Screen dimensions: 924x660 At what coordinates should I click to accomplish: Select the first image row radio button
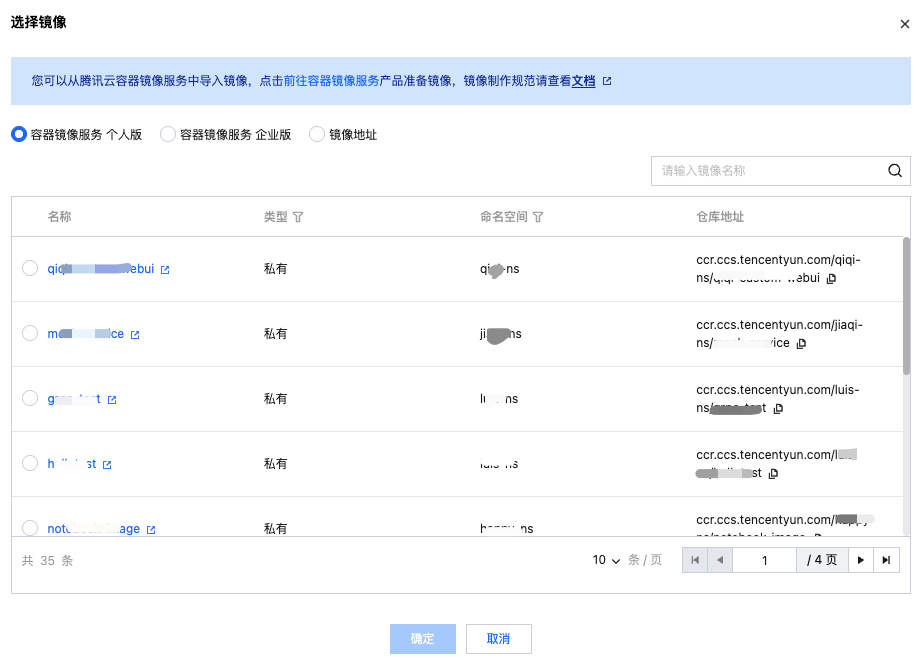coord(30,268)
